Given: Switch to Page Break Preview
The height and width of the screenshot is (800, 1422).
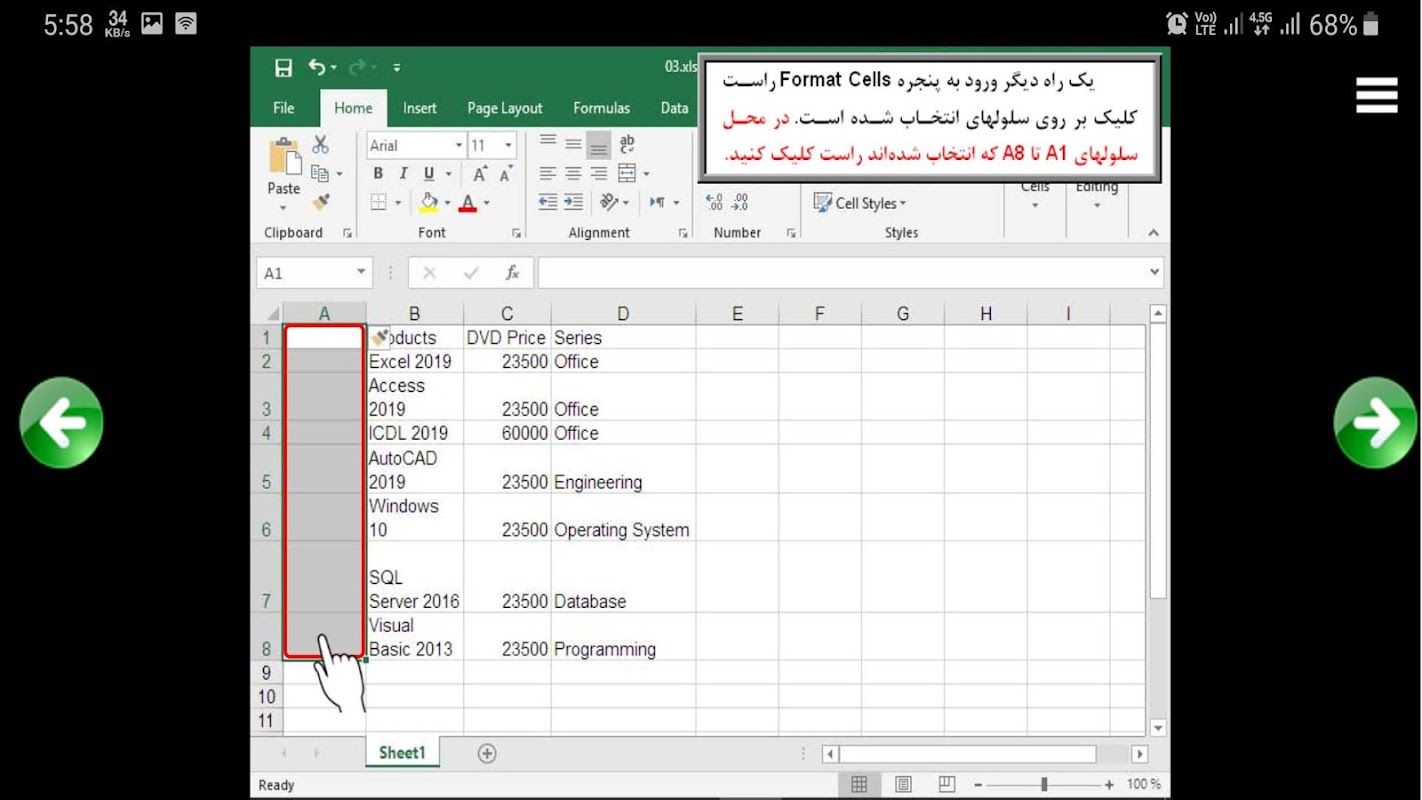Looking at the screenshot, I should click(x=947, y=785).
